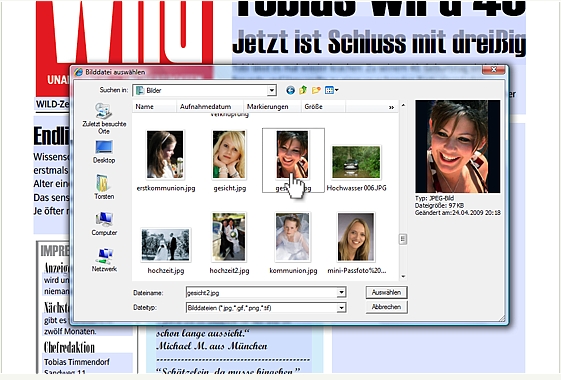Sort by Markierungen column header
Viewport: 561px width, 380px height.
272,107
